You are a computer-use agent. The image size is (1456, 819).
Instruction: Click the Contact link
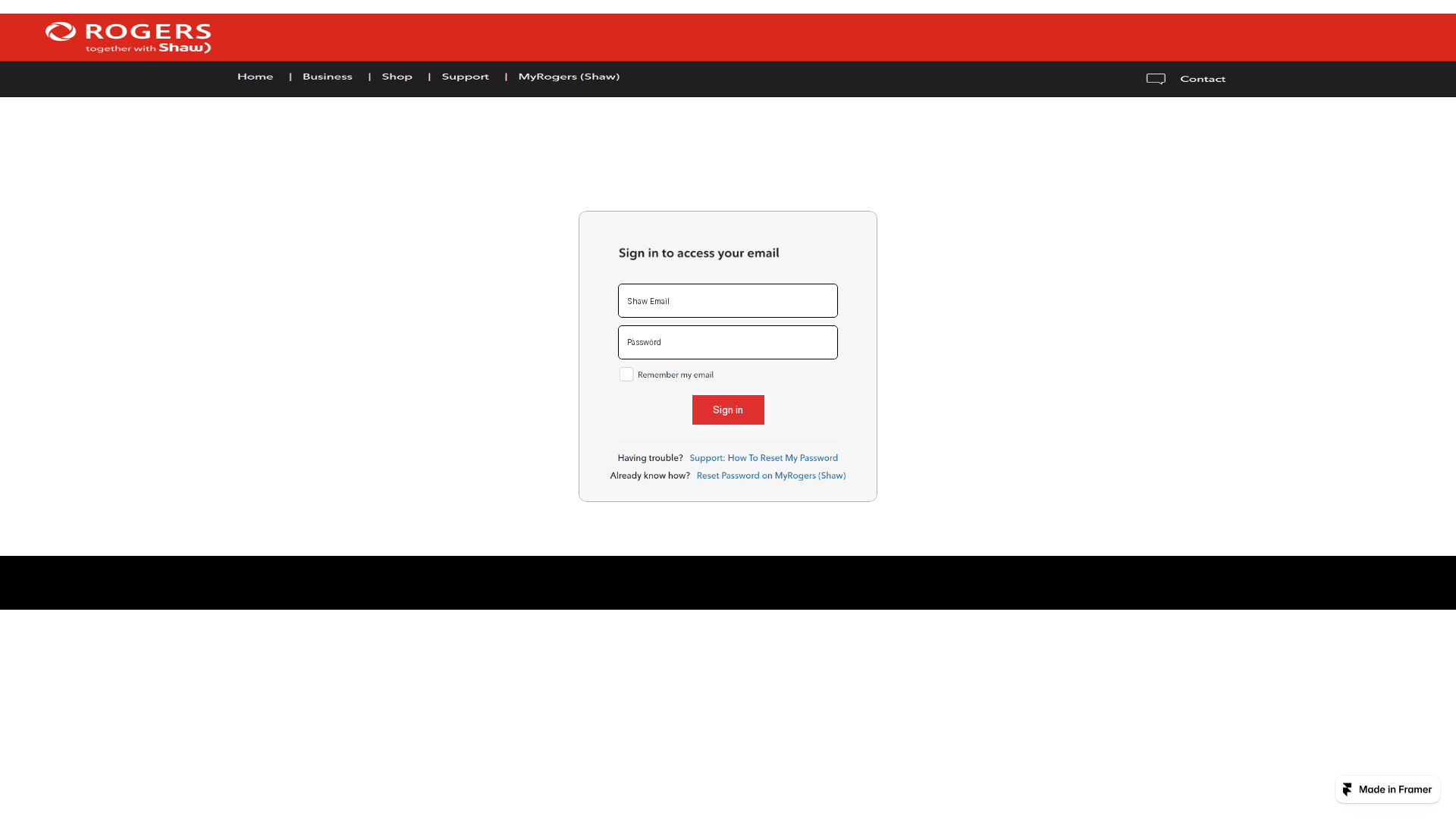(1203, 79)
